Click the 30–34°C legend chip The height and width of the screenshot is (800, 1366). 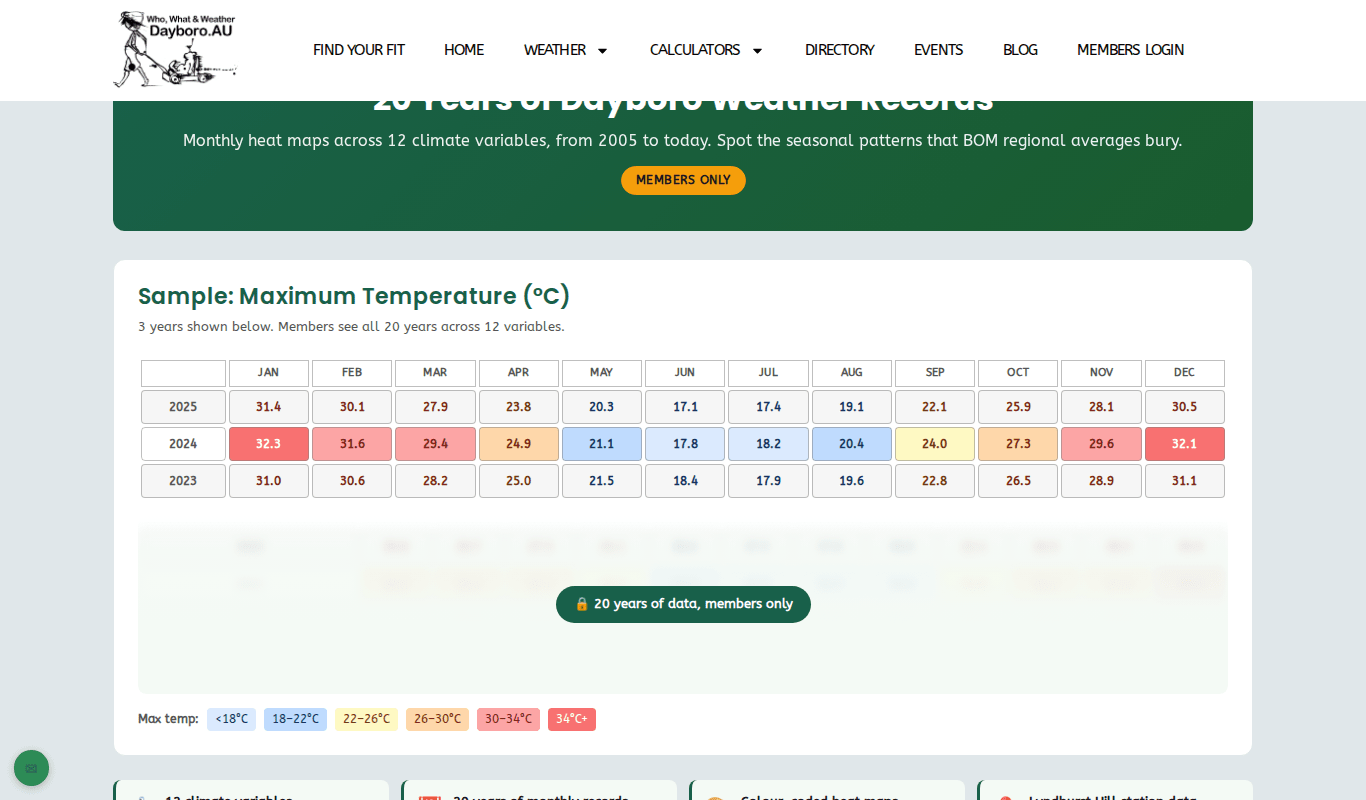pyautogui.click(x=508, y=719)
